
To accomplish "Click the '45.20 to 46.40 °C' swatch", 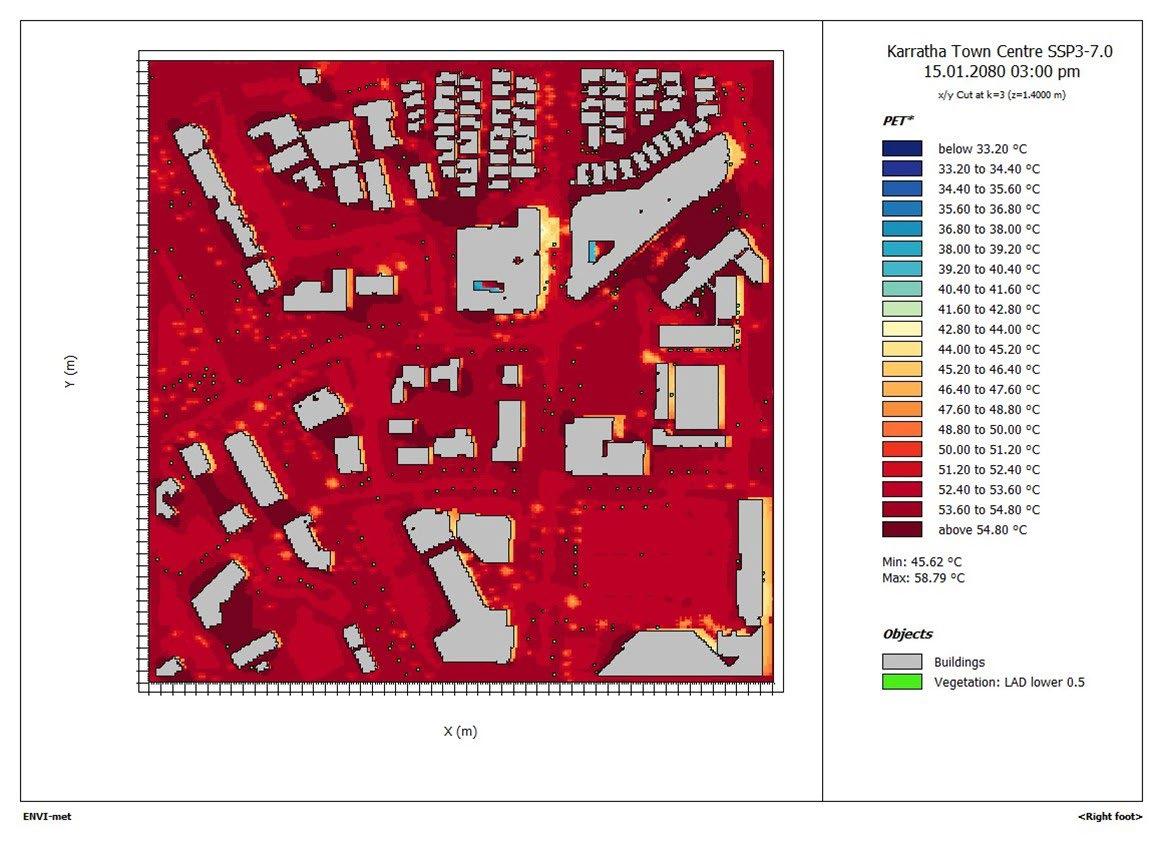I will click(902, 369).
